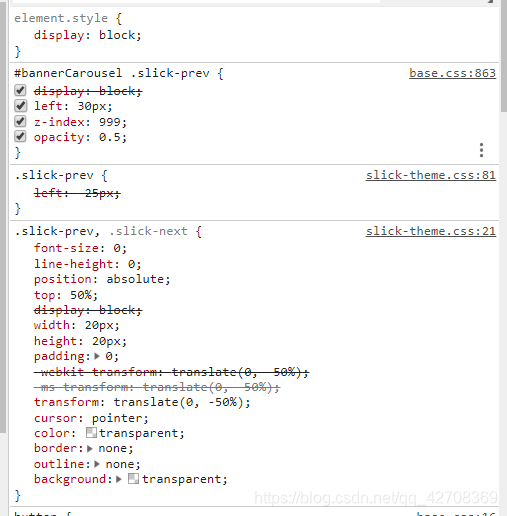Select the #bannerCarousel .slick-prev selector
Viewport: 507px width, 516px height.
(x=112, y=73)
